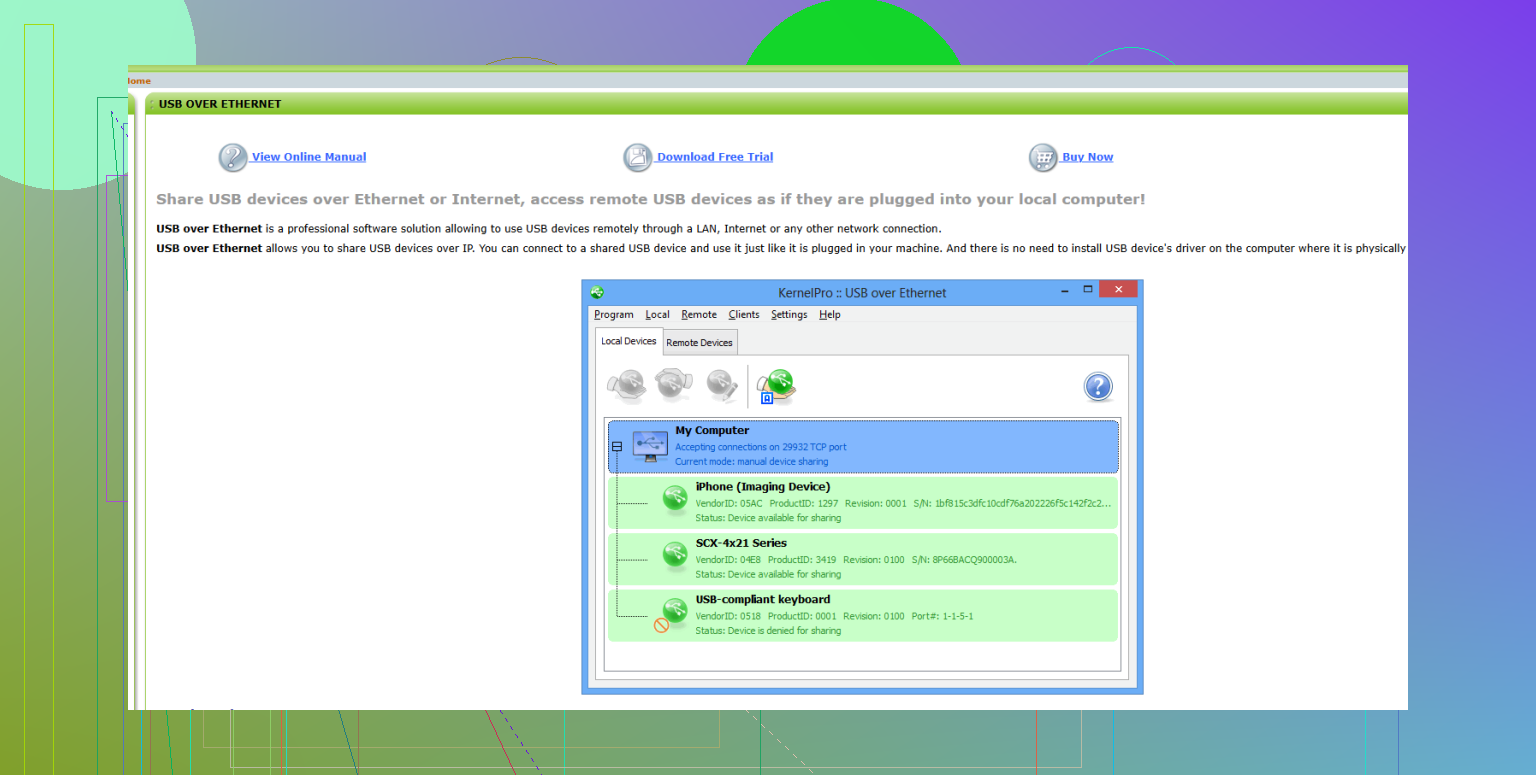This screenshot has width=1536, height=775.
Task: Click the question-mark icon beside View Online Manual
Action: [x=233, y=157]
